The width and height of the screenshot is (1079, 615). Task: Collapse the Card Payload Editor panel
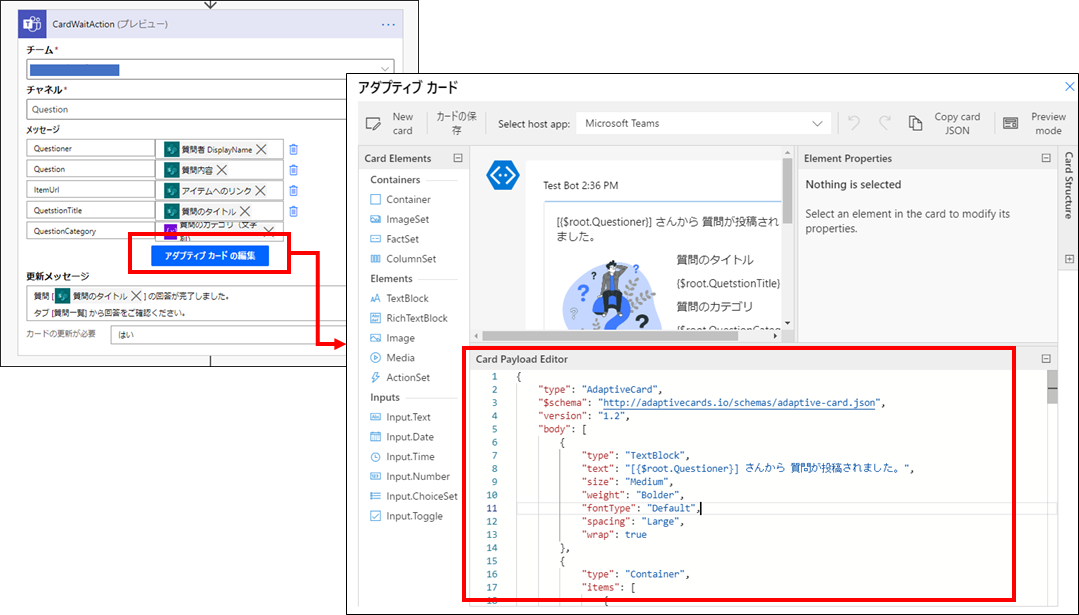click(x=1046, y=359)
